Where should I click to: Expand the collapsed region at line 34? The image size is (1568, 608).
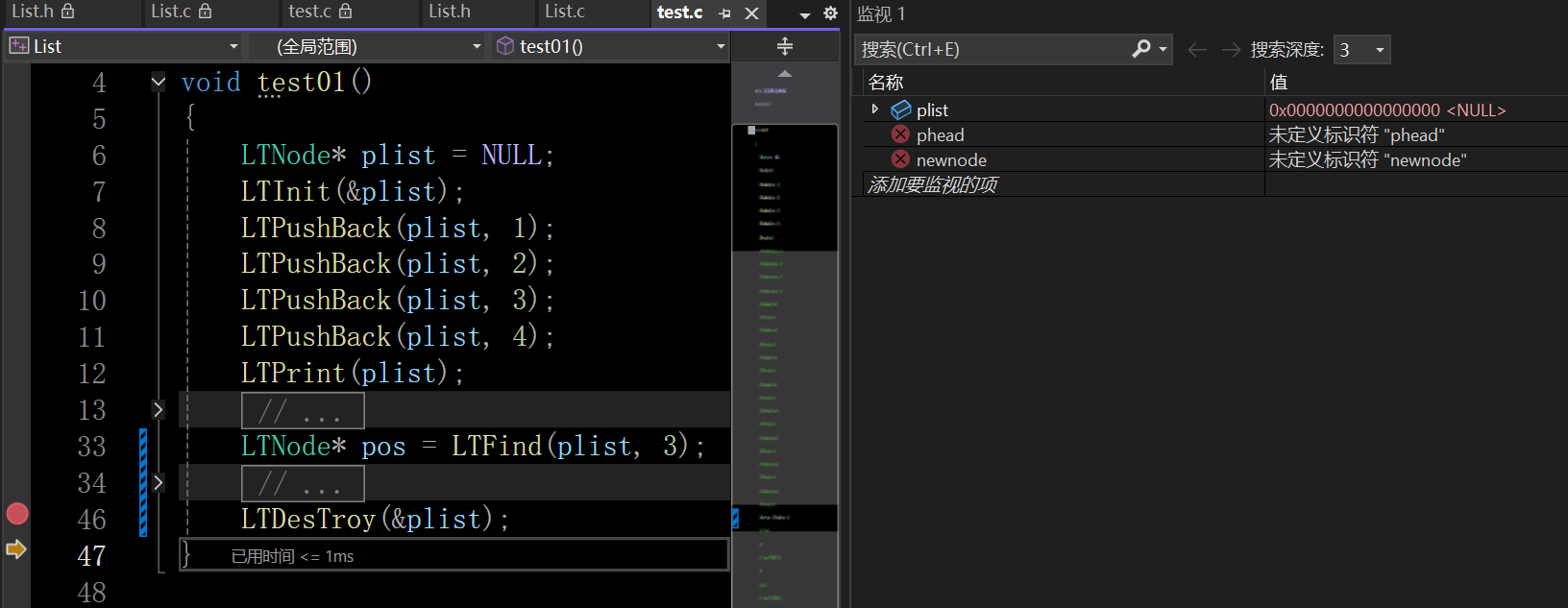159,482
